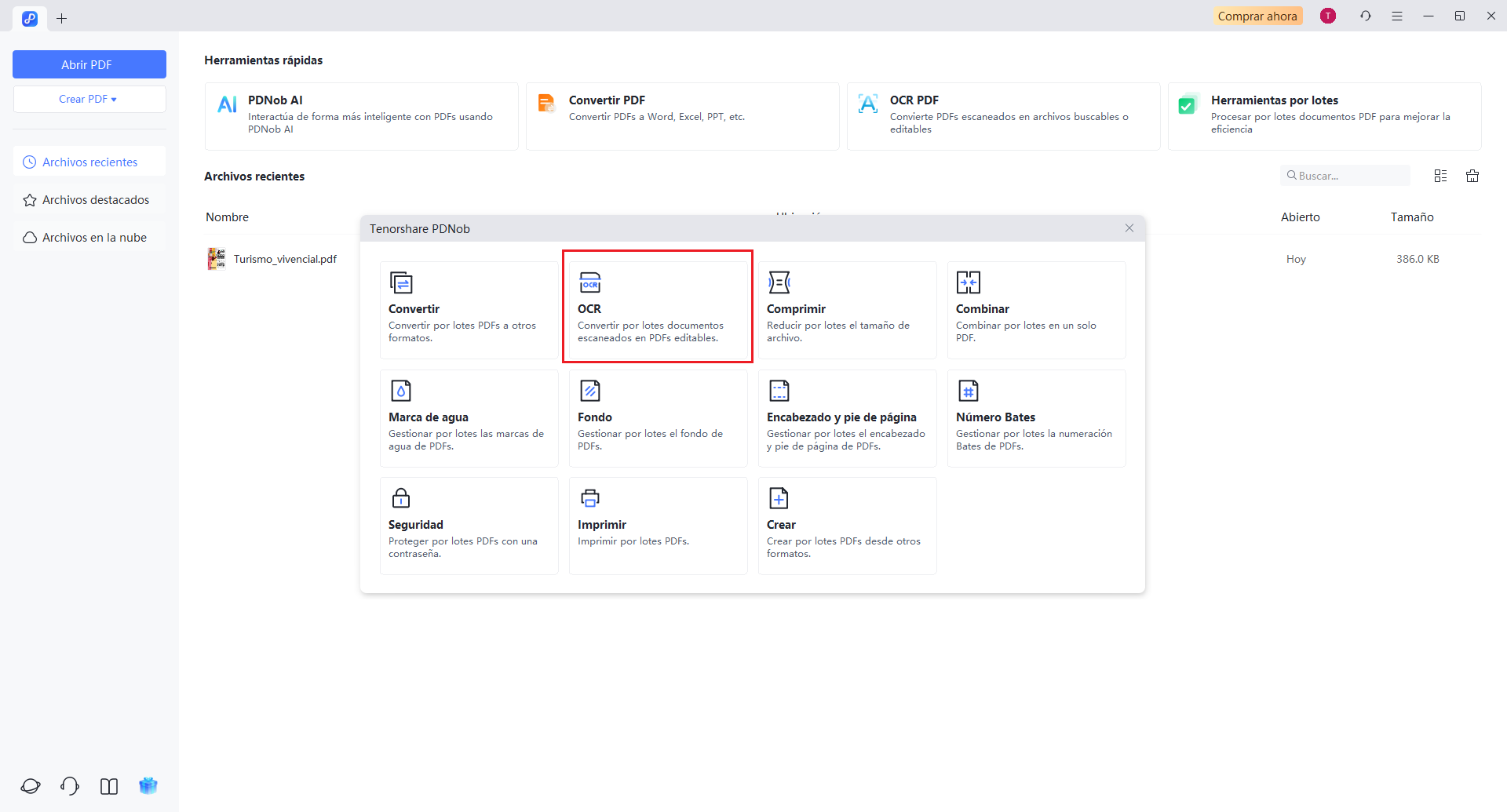
Task: Open a new tab with plus icon
Action: pos(62,18)
